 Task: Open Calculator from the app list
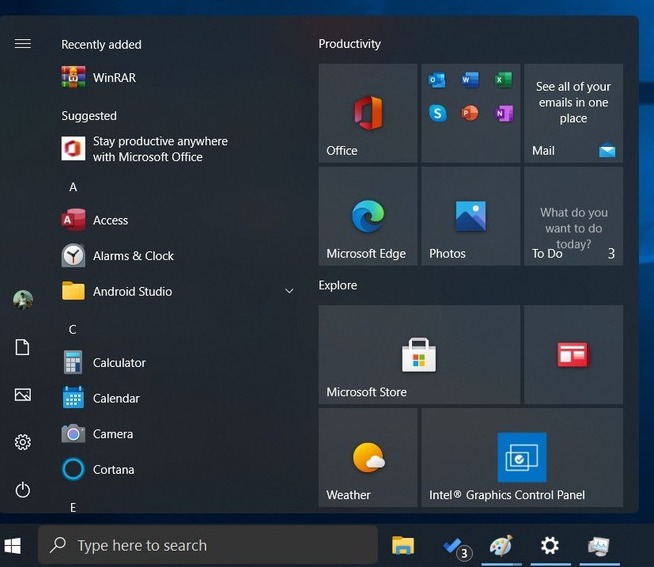click(104, 362)
